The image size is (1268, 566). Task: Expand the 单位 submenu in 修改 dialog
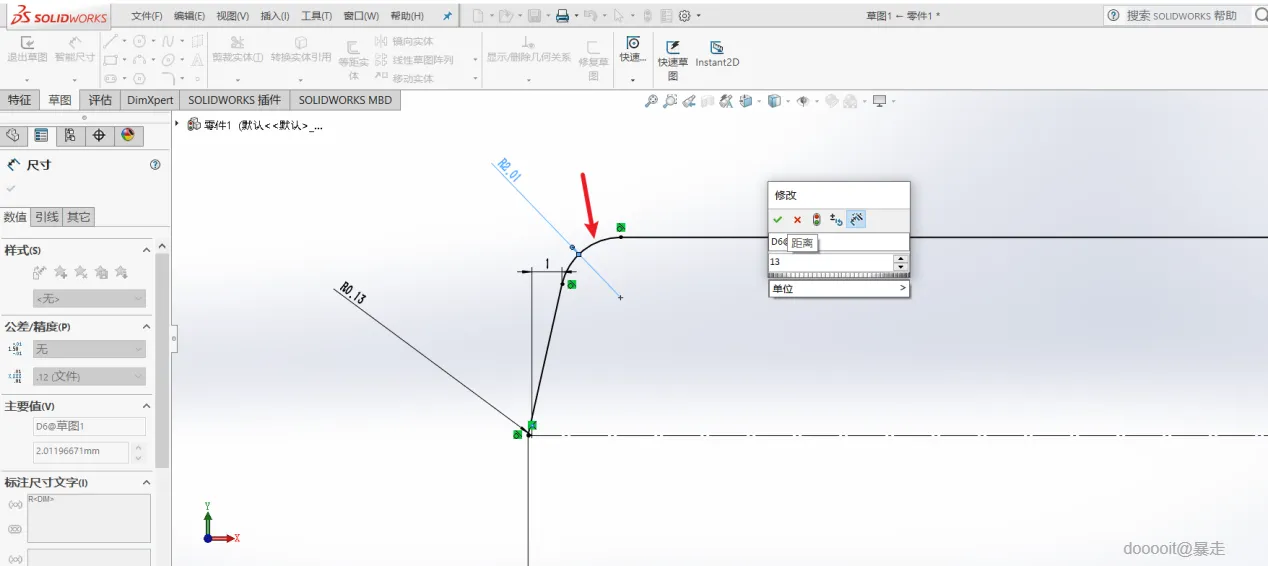[838, 289]
